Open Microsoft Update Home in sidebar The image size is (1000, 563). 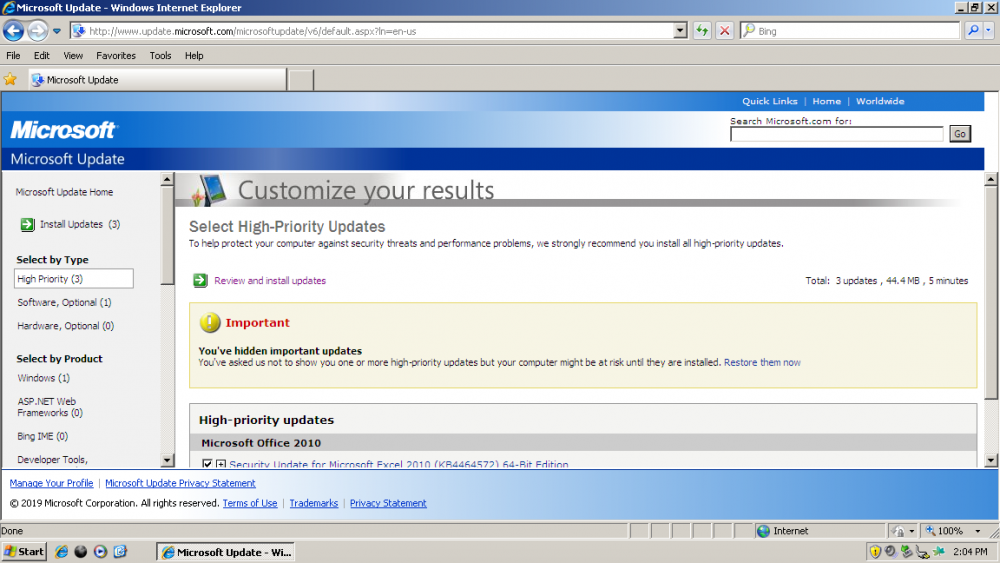[64, 192]
